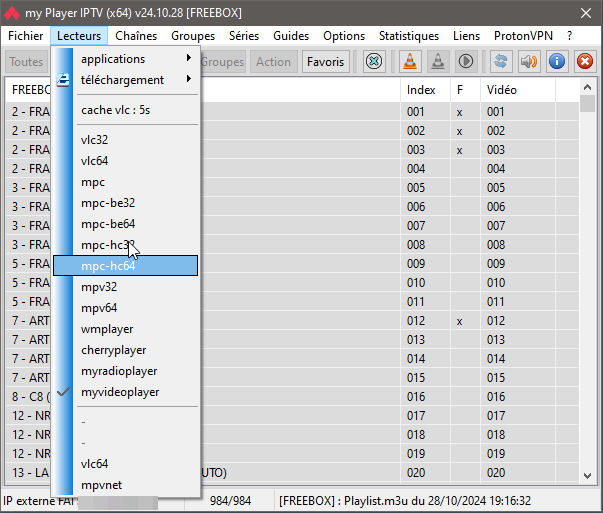Click the scrollbar down arrow

point(587,476)
